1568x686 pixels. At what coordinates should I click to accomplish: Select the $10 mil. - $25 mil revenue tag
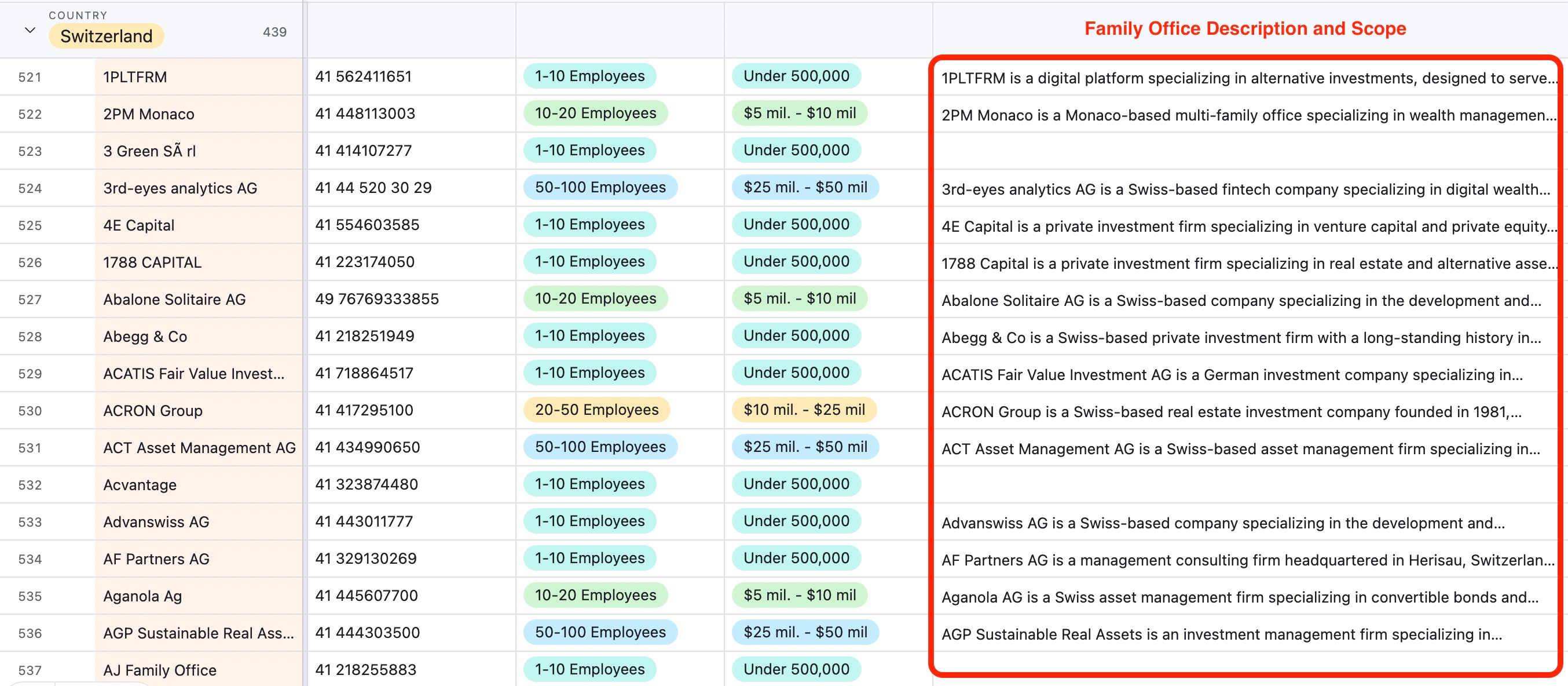[804, 410]
